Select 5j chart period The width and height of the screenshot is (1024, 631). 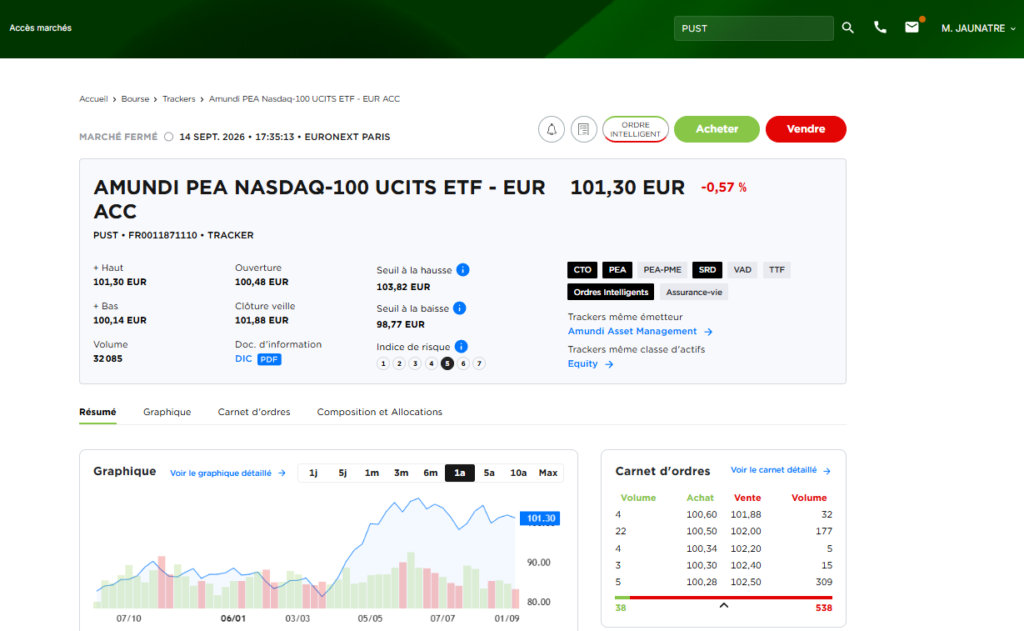coord(343,473)
